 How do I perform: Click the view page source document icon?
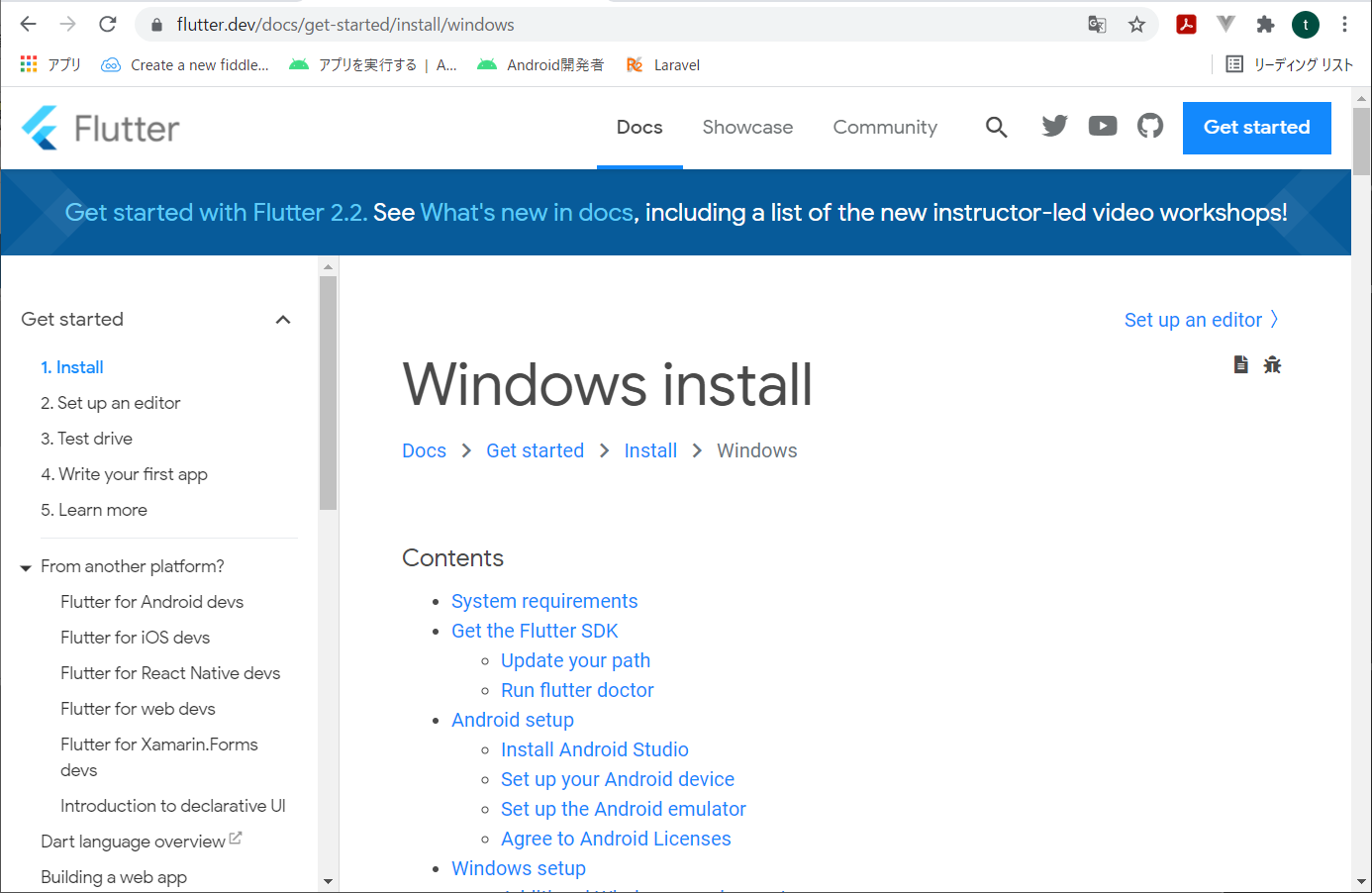(1241, 364)
